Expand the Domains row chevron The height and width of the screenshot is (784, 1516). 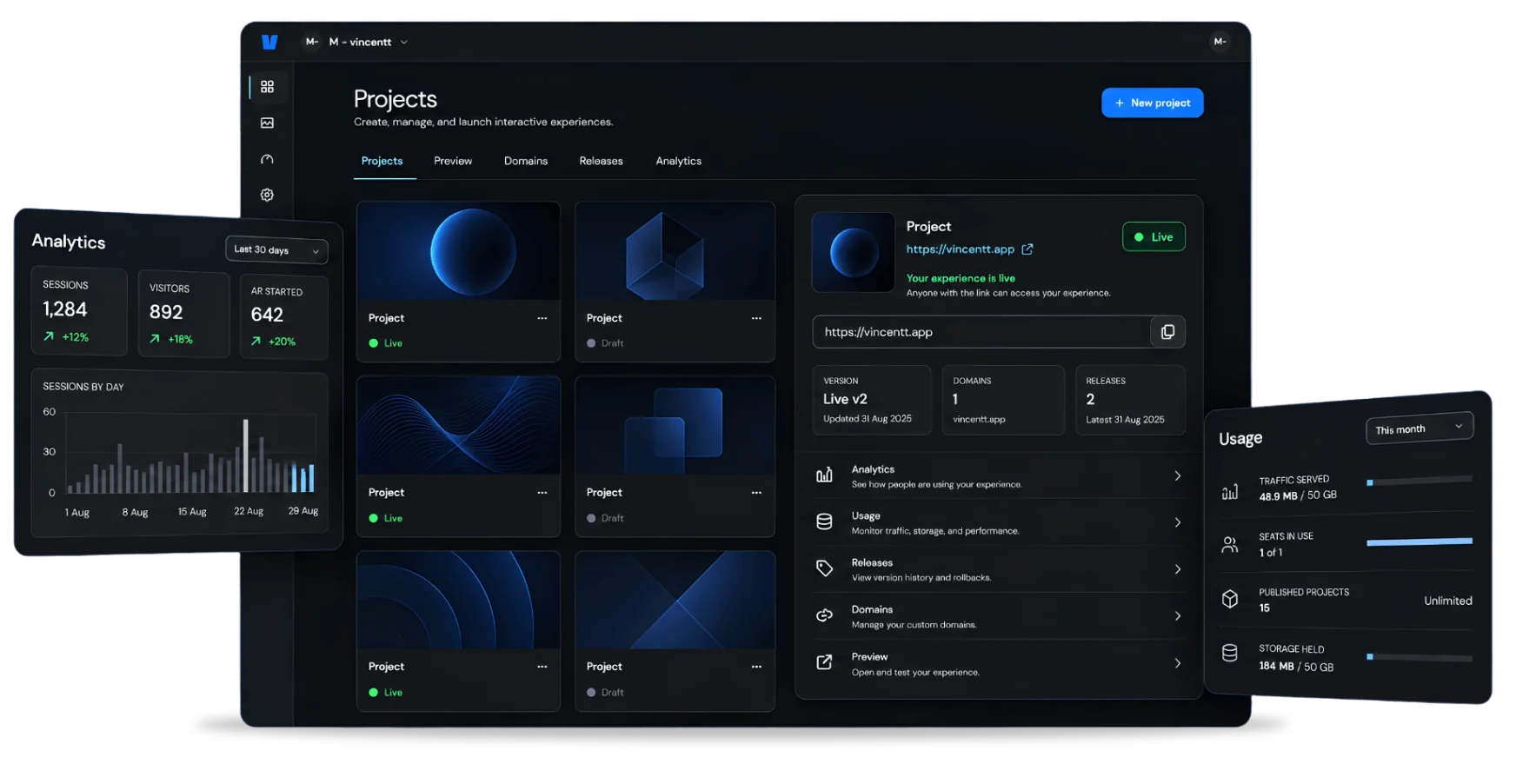coord(1178,616)
